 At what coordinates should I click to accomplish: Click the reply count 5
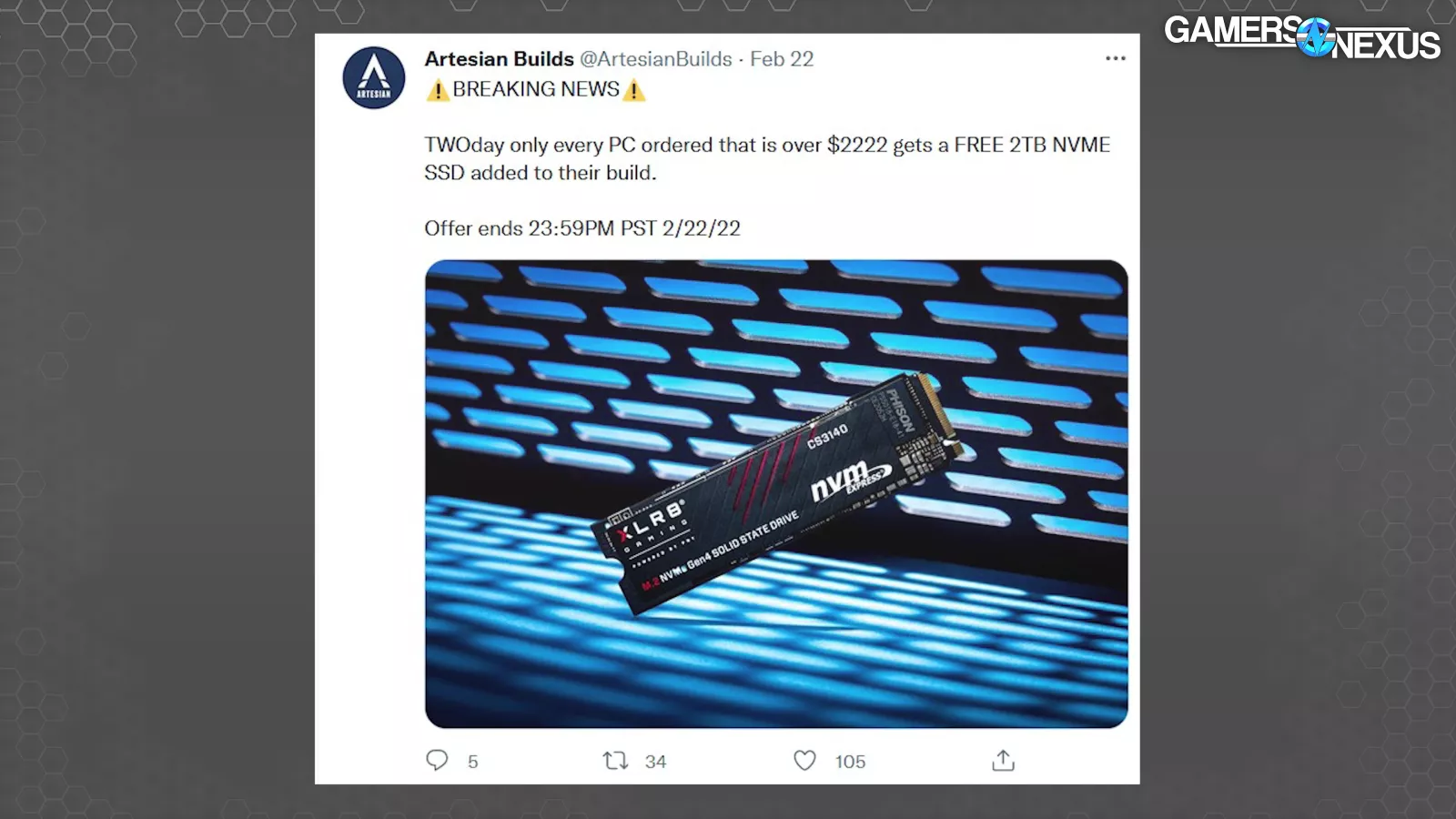click(x=472, y=762)
